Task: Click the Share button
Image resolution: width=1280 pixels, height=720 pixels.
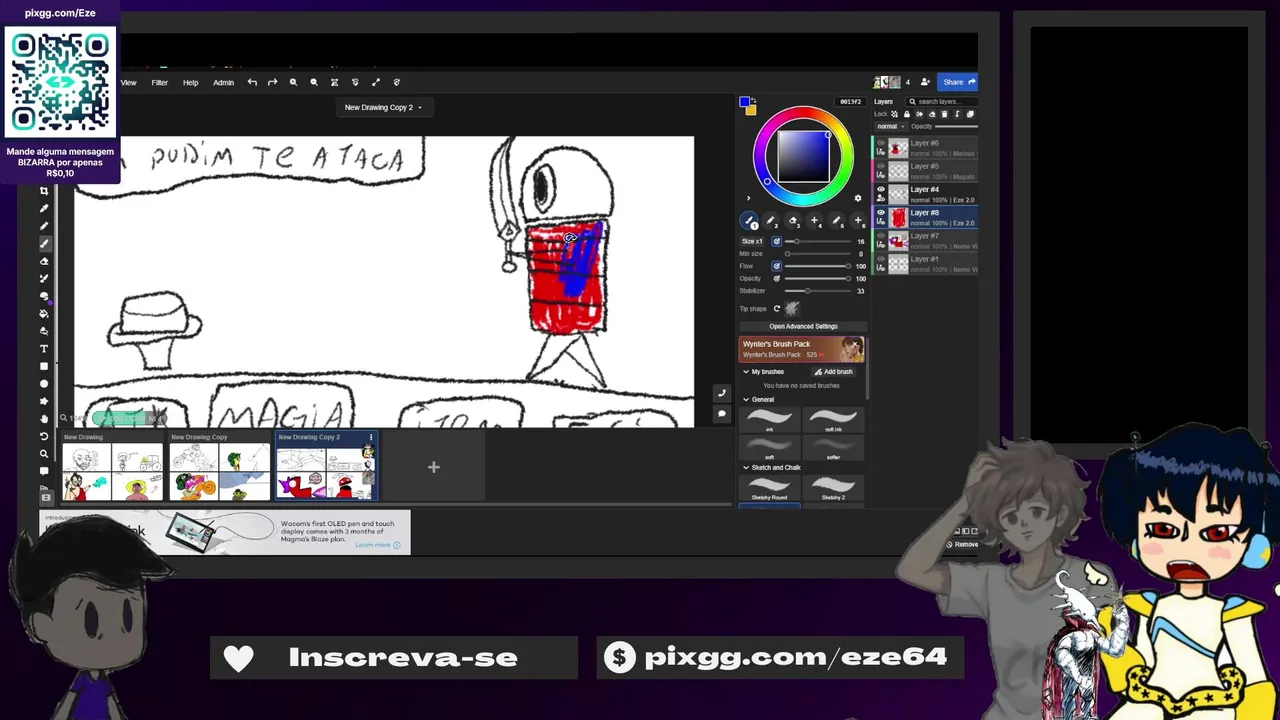Action: coord(958,82)
